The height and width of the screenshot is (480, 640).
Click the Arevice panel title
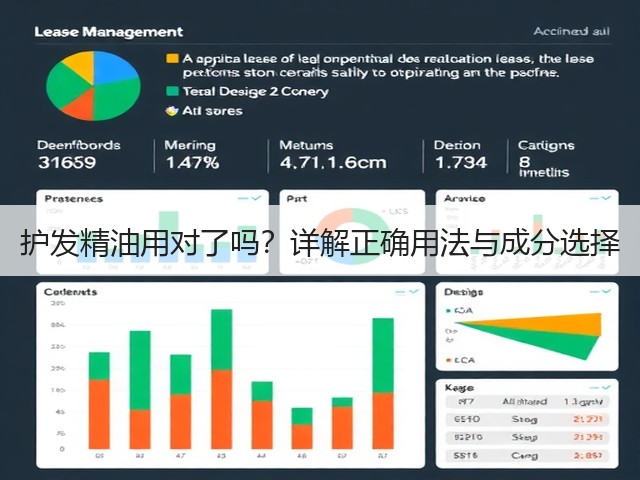(x=464, y=198)
